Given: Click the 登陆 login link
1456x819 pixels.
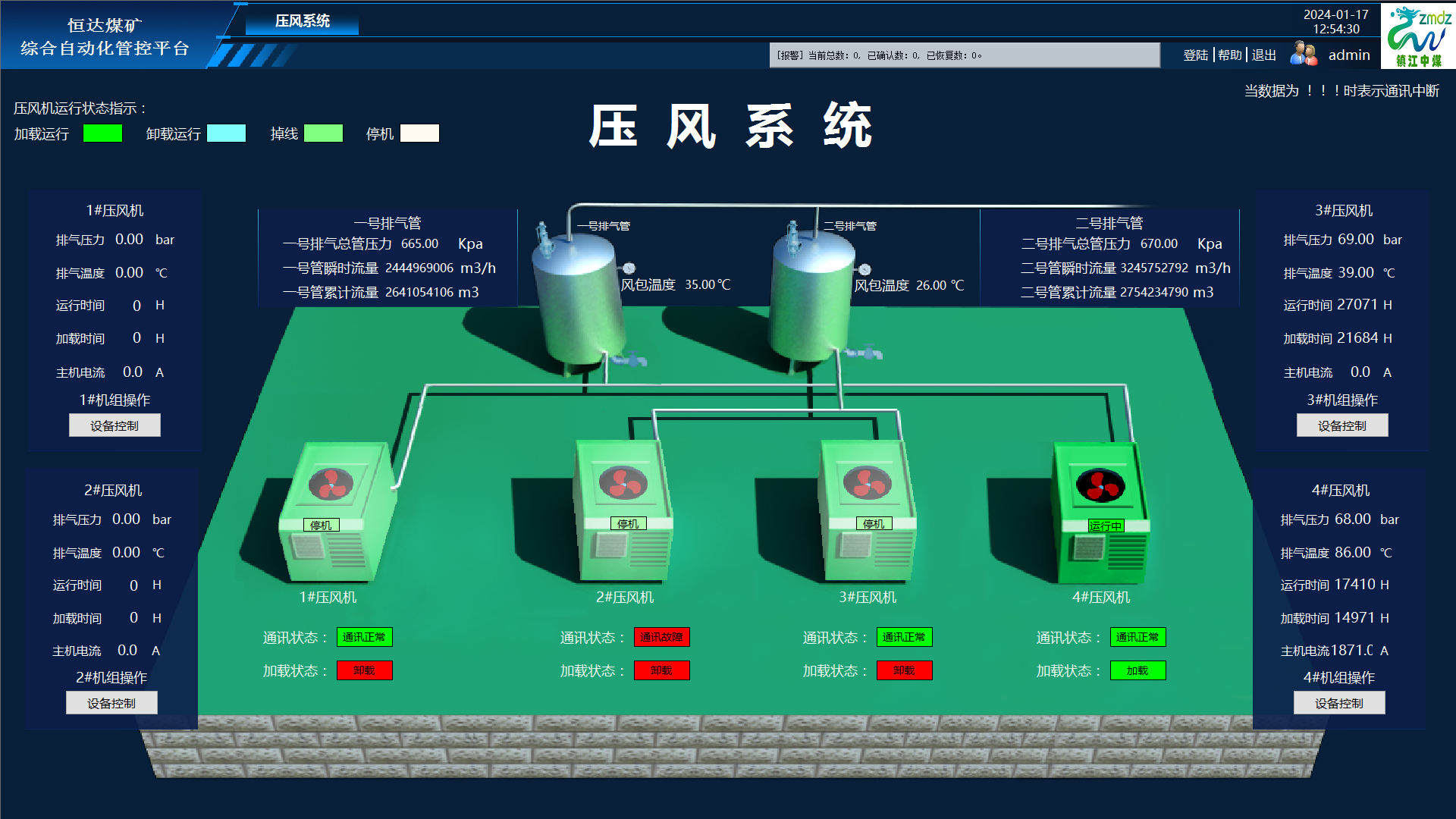Looking at the screenshot, I should click(x=1195, y=55).
